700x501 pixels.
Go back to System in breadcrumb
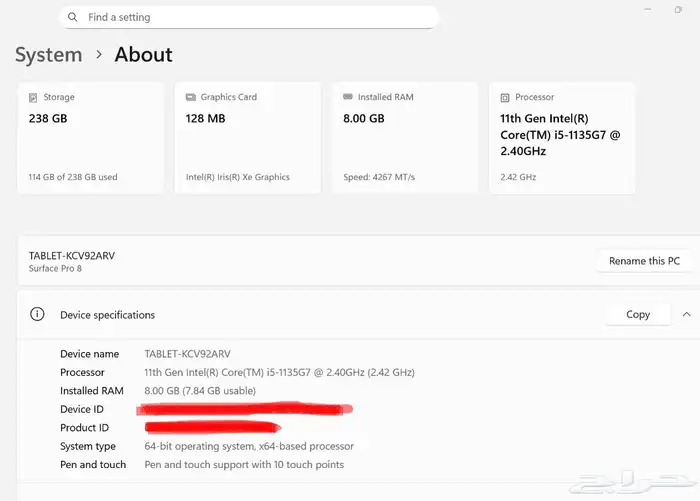[48, 55]
